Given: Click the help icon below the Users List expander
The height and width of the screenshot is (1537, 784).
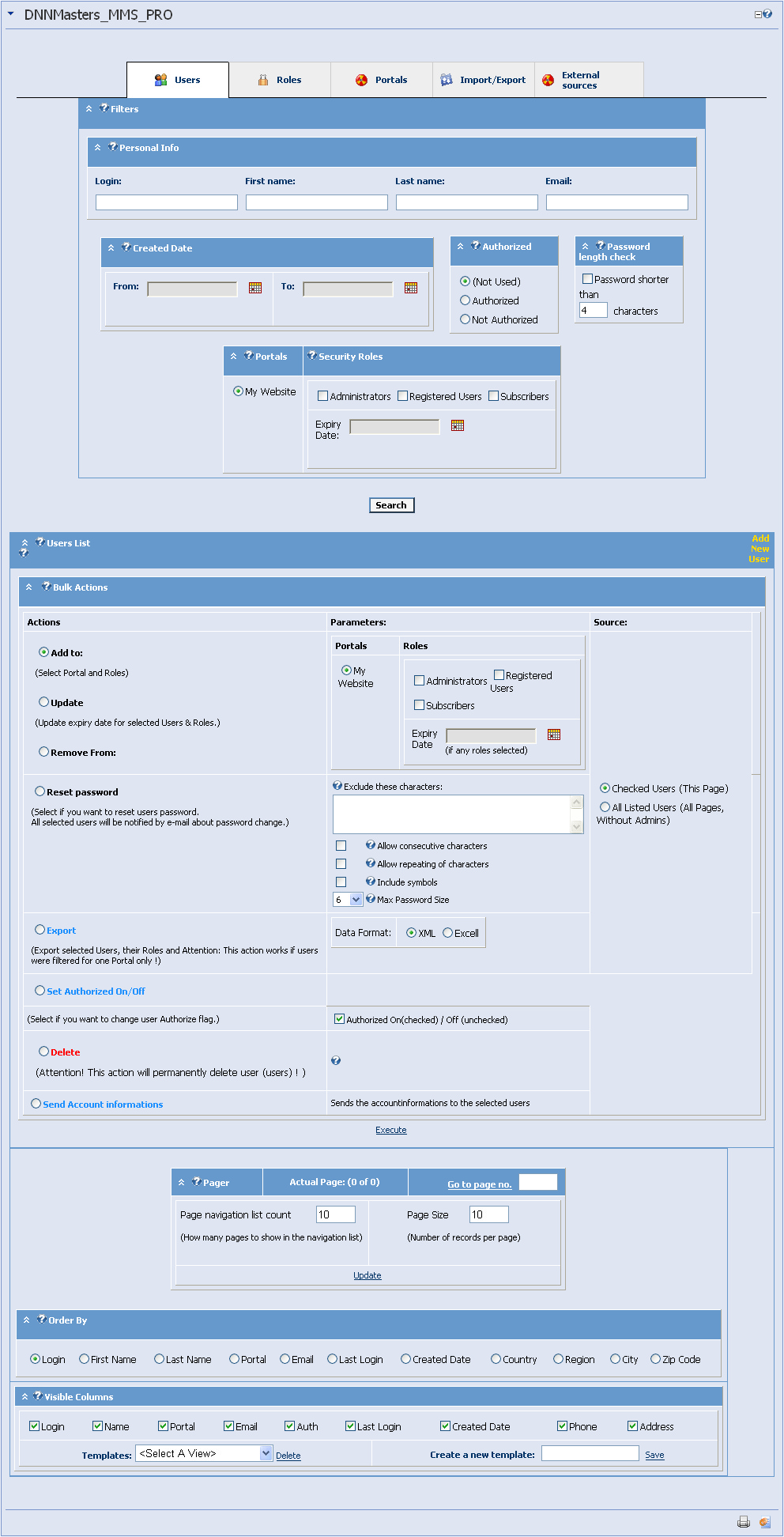Looking at the screenshot, I should [x=24, y=553].
